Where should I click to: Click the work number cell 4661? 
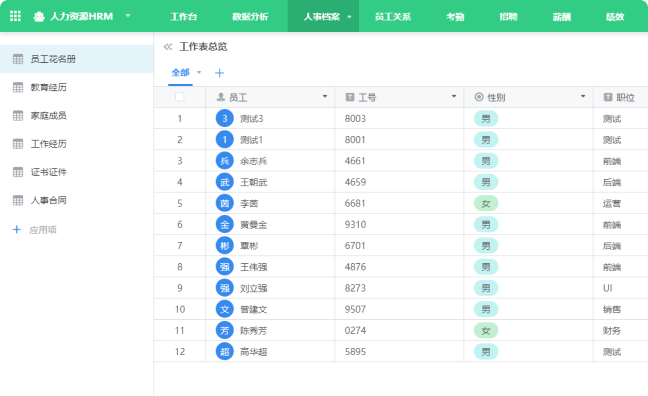tap(399, 161)
